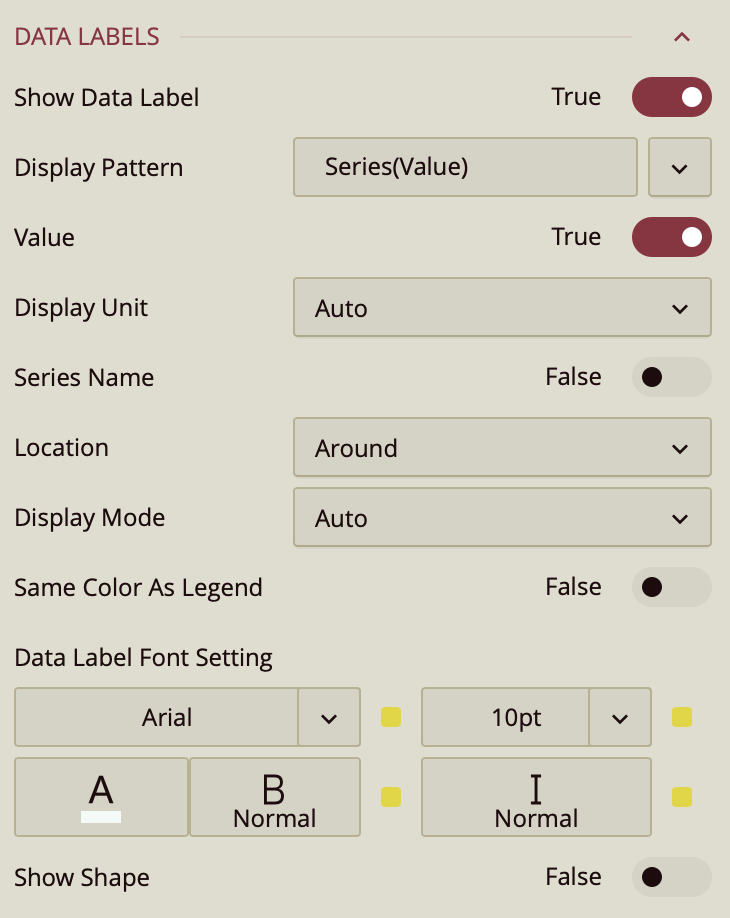Screen dimensions: 730x918
Task: Enable Same Color As Legend toggle
Action: click(671, 587)
